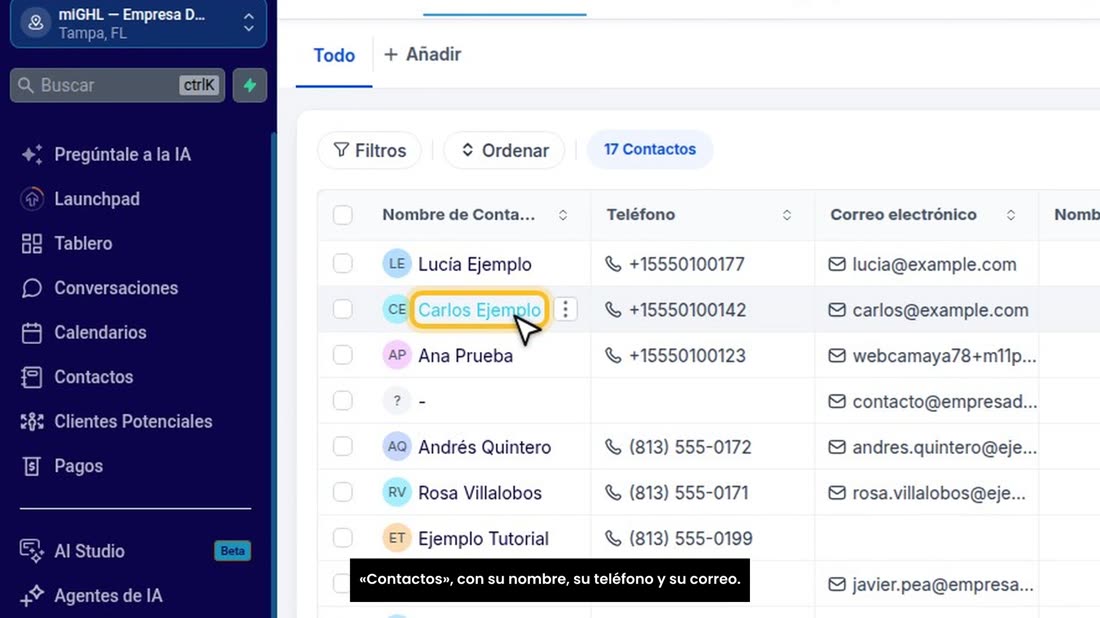The image size is (1100, 618).
Task: Open Agentes de IA in the sidebar
Action: click(108, 596)
